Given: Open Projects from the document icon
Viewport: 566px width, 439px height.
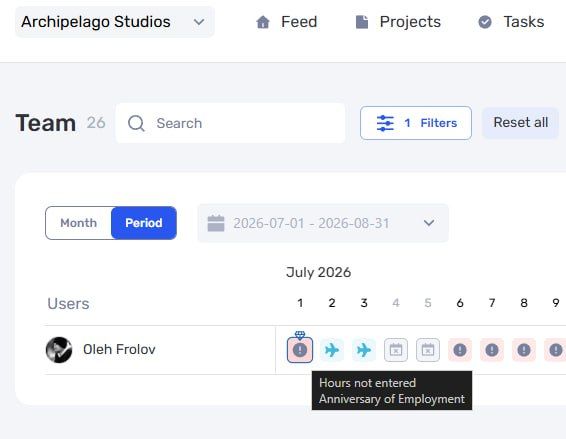Looking at the screenshot, I should pos(362,22).
